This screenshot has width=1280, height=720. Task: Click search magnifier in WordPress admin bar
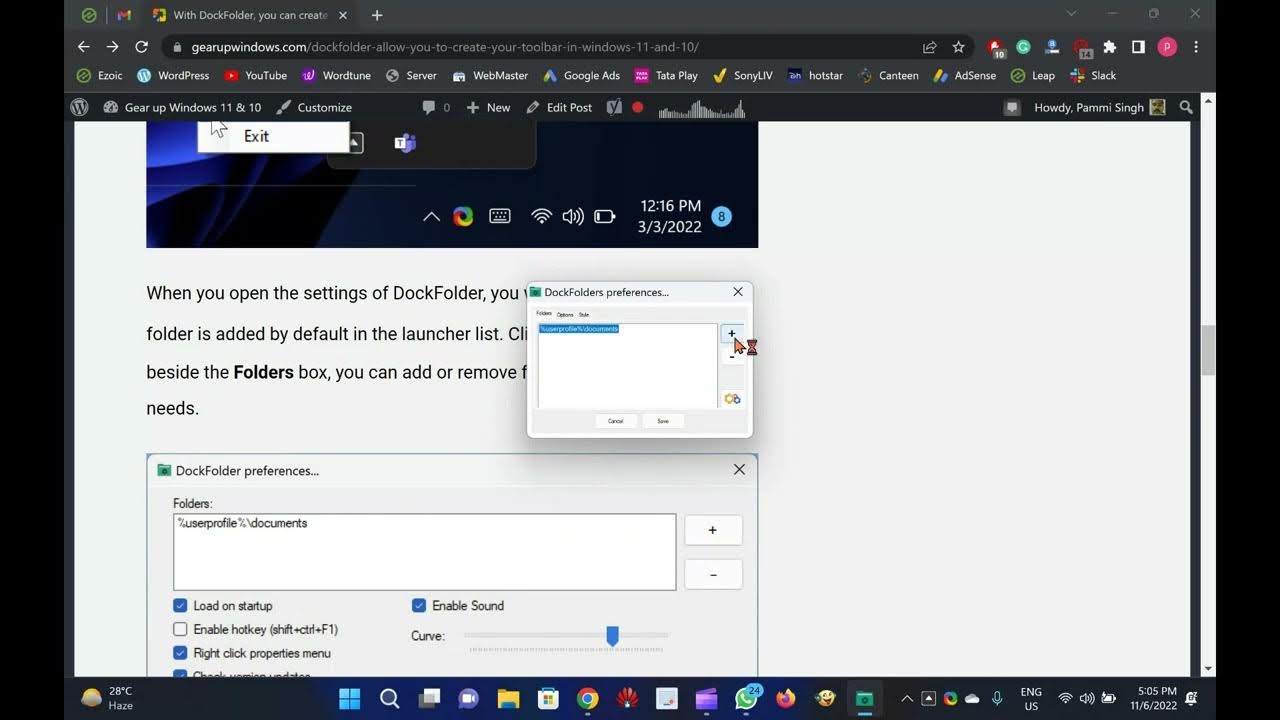pyautogui.click(x=1186, y=107)
